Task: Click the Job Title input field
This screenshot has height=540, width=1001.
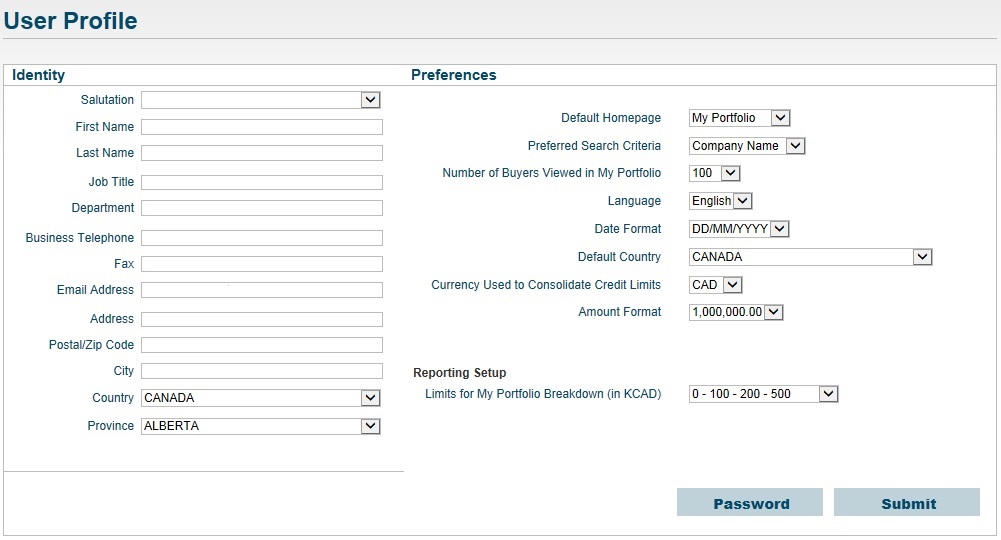Action: point(262,183)
